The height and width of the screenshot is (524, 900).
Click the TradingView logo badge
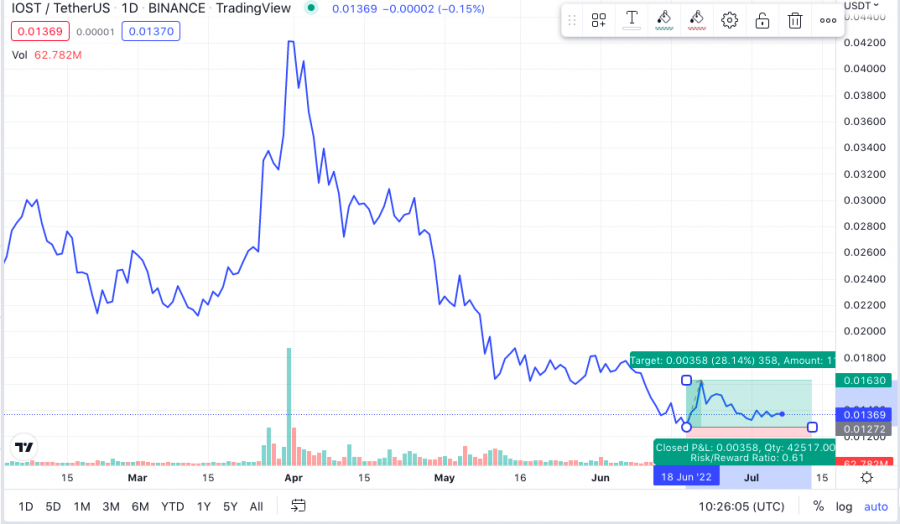coord(24,447)
